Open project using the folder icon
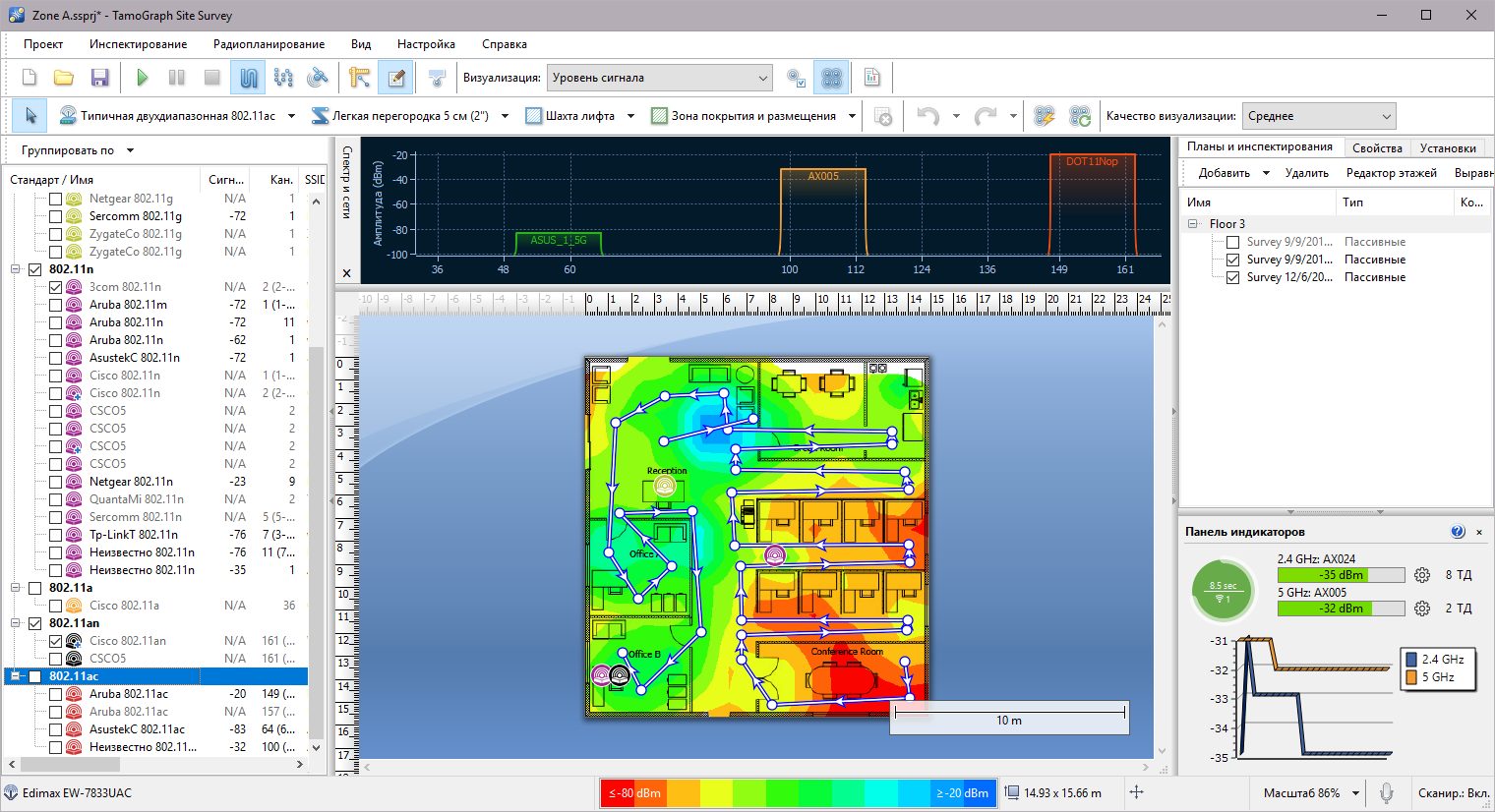Viewport: 1495px width, 812px height. (64, 78)
